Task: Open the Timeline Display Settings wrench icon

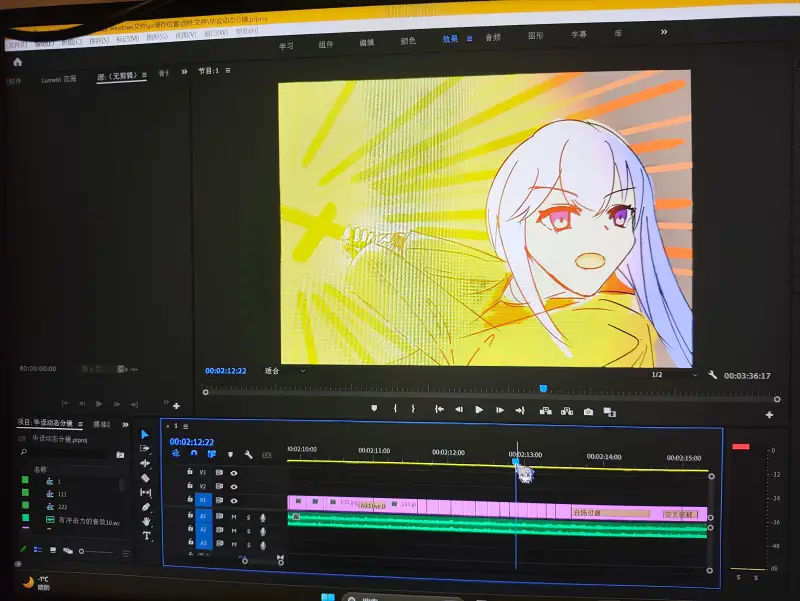Action: [248, 453]
